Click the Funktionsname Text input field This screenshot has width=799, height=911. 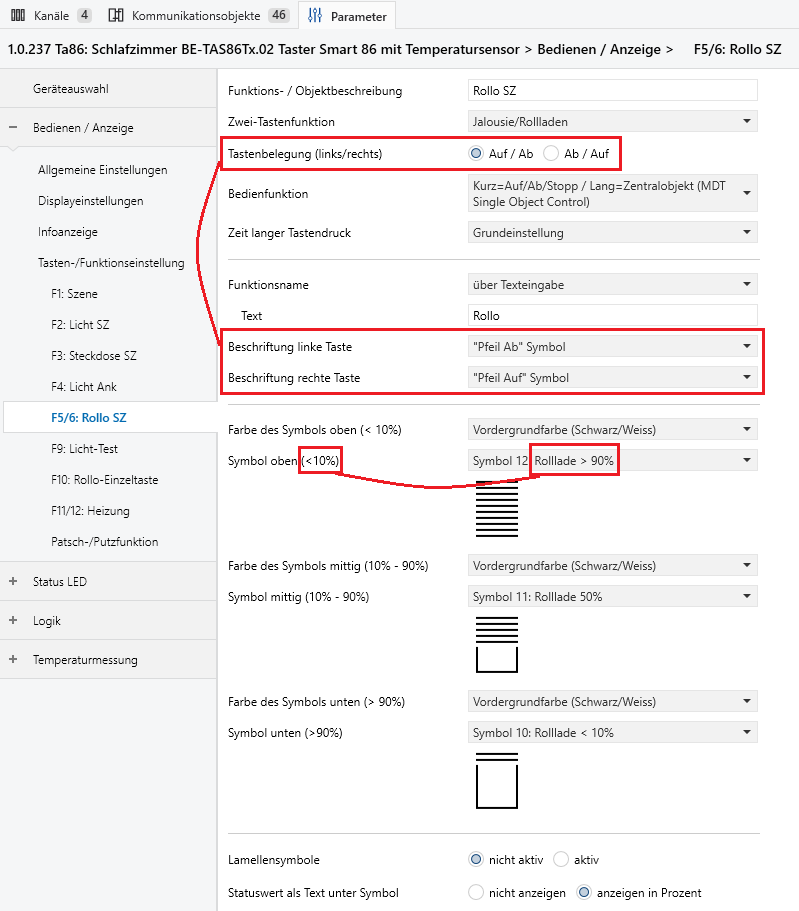612,316
